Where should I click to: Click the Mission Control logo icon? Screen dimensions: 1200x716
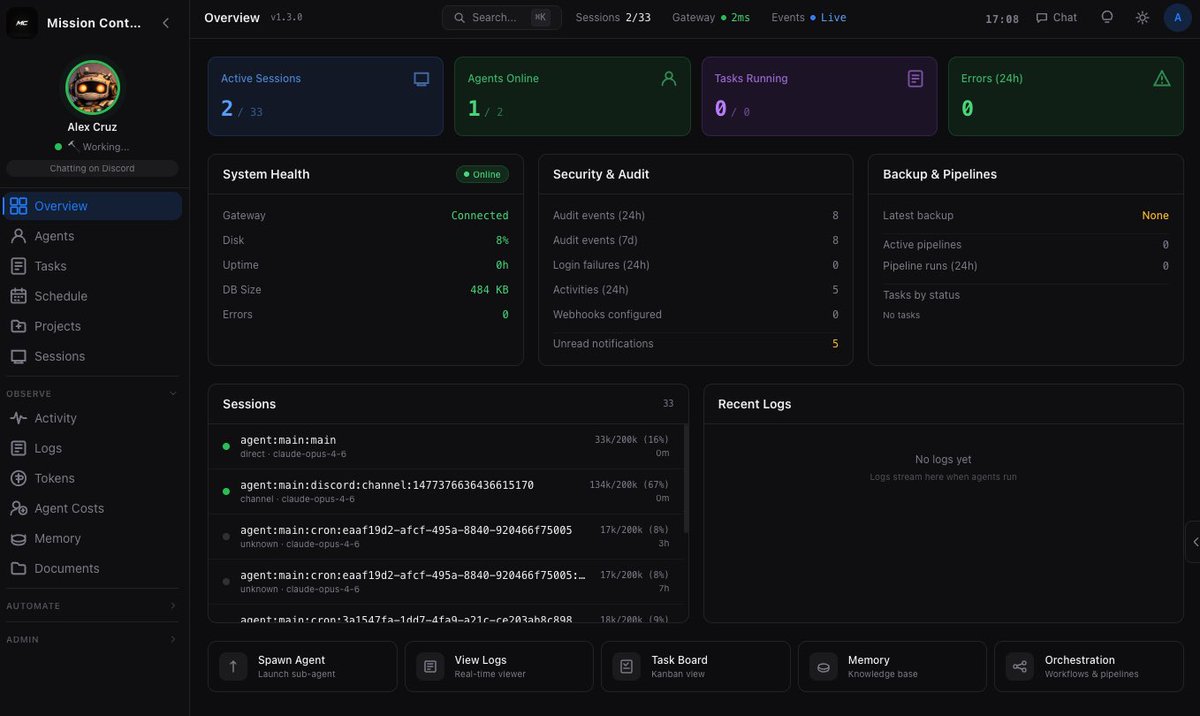point(22,22)
